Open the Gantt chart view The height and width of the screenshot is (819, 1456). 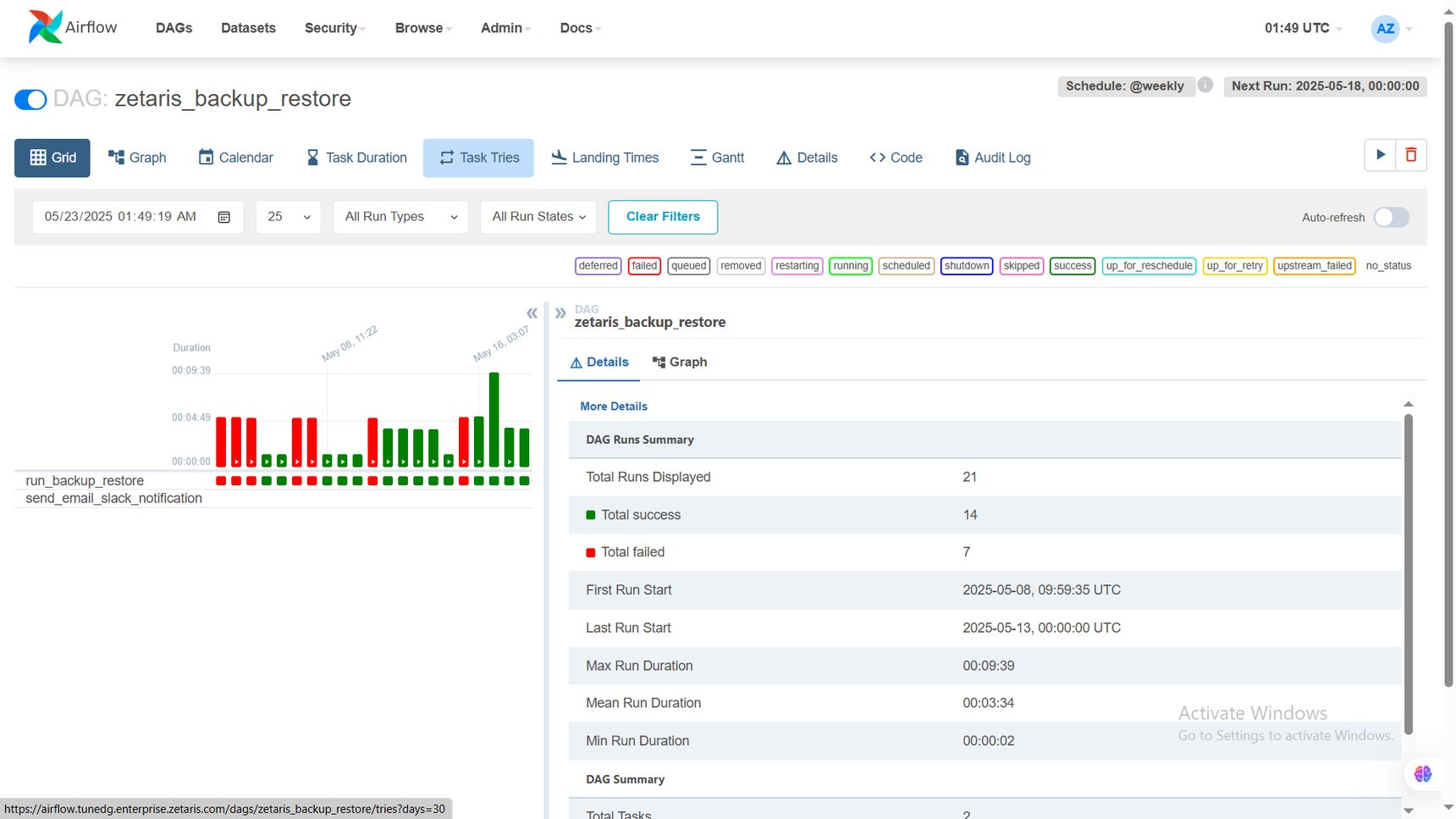[x=716, y=158]
